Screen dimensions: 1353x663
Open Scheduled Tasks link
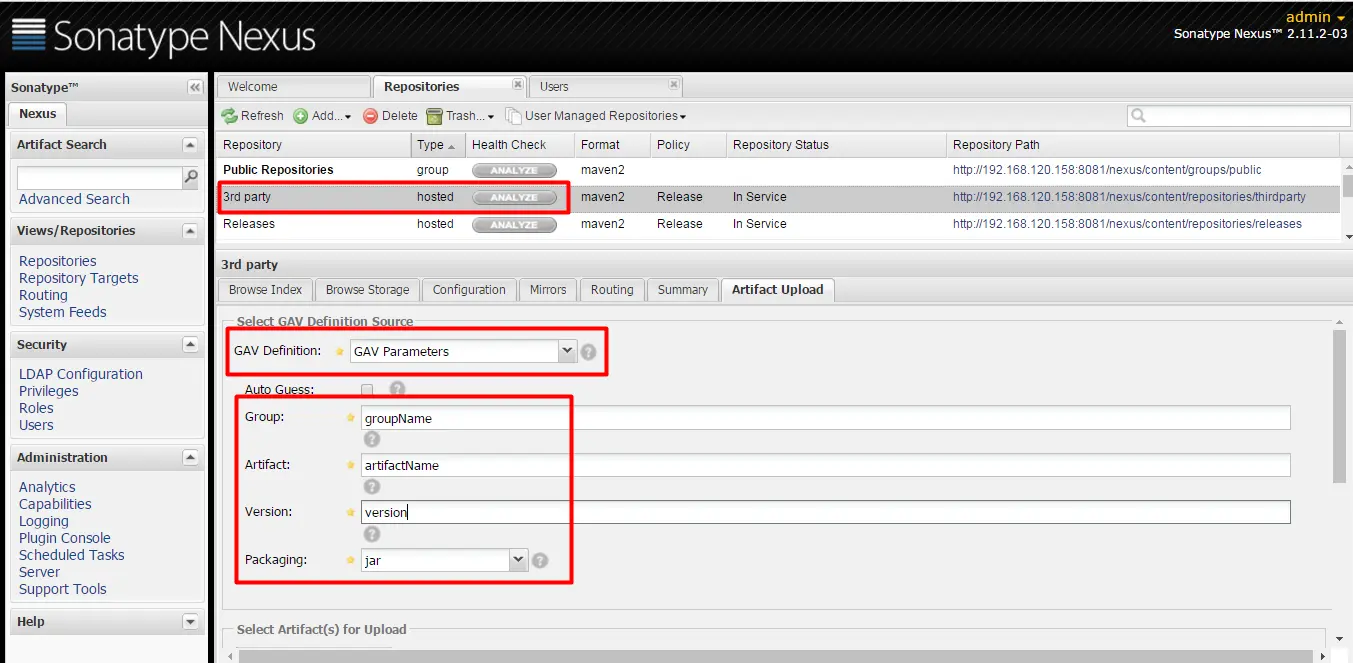[x=72, y=555]
